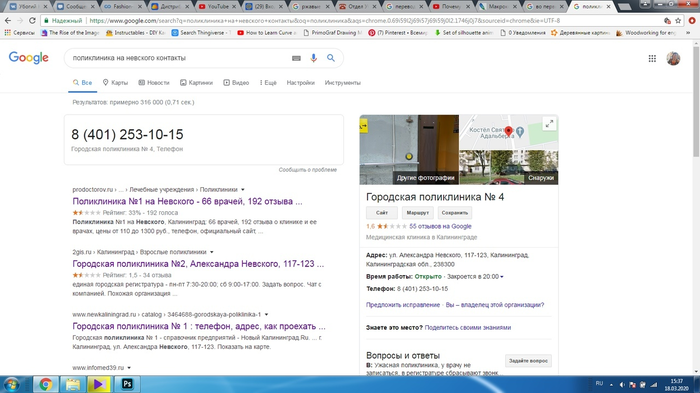
Task: Open Photoshop from the taskbar
Action: (x=127, y=384)
